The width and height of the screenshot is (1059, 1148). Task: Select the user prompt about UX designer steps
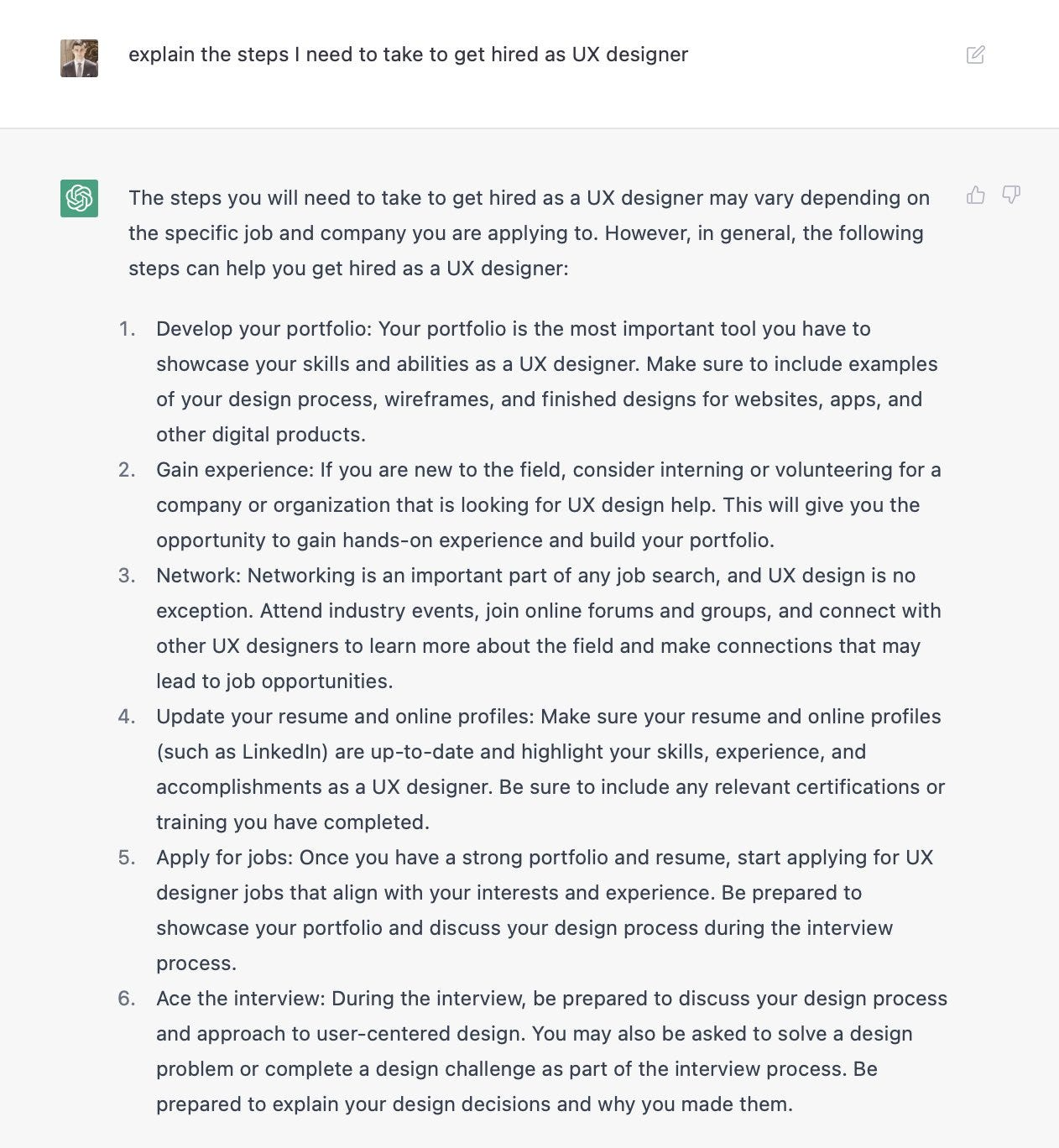click(x=408, y=55)
